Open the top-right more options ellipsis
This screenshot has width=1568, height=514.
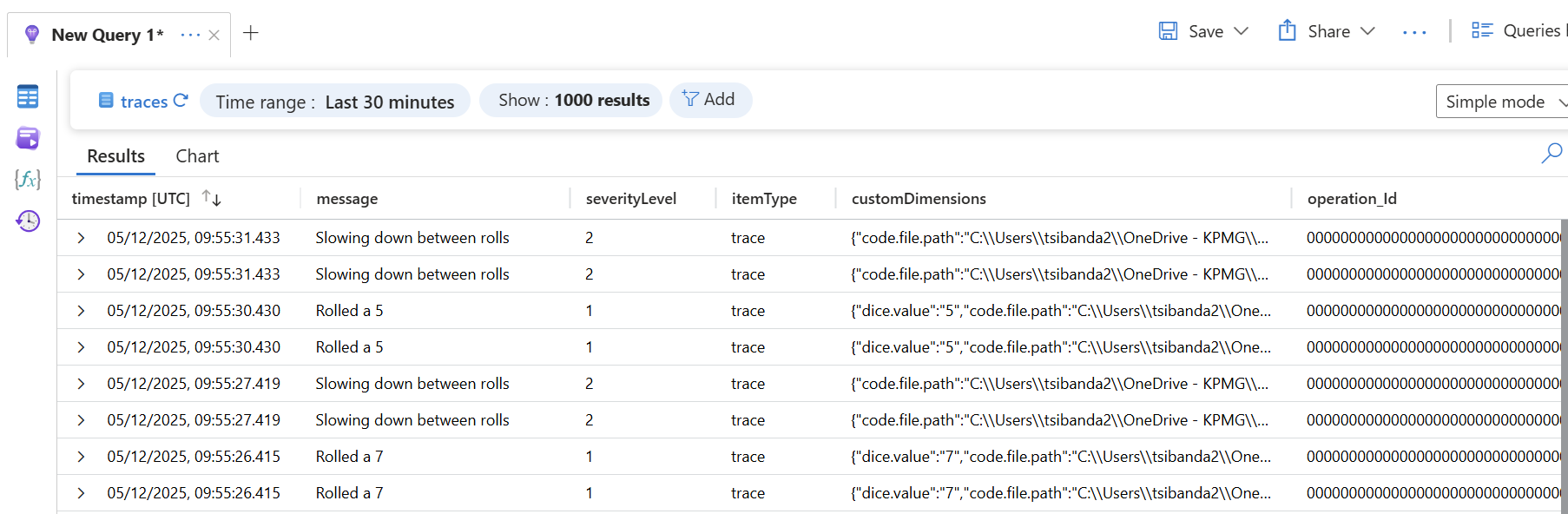coord(1414,32)
